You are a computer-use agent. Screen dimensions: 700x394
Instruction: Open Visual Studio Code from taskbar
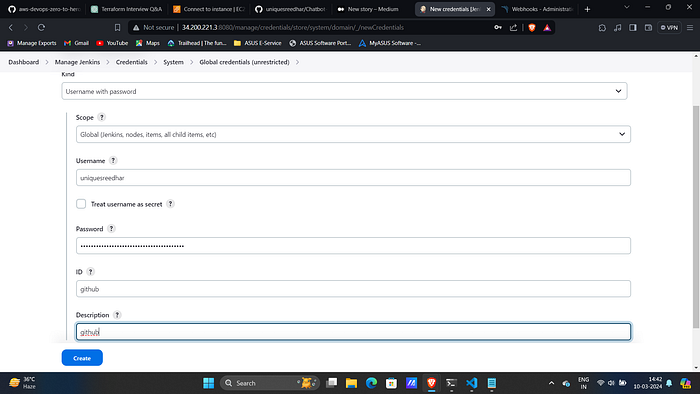click(471, 383)
